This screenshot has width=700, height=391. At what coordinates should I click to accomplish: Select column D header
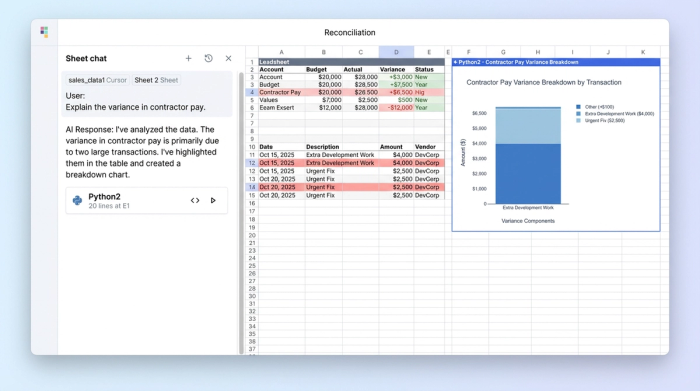point(396,52)
